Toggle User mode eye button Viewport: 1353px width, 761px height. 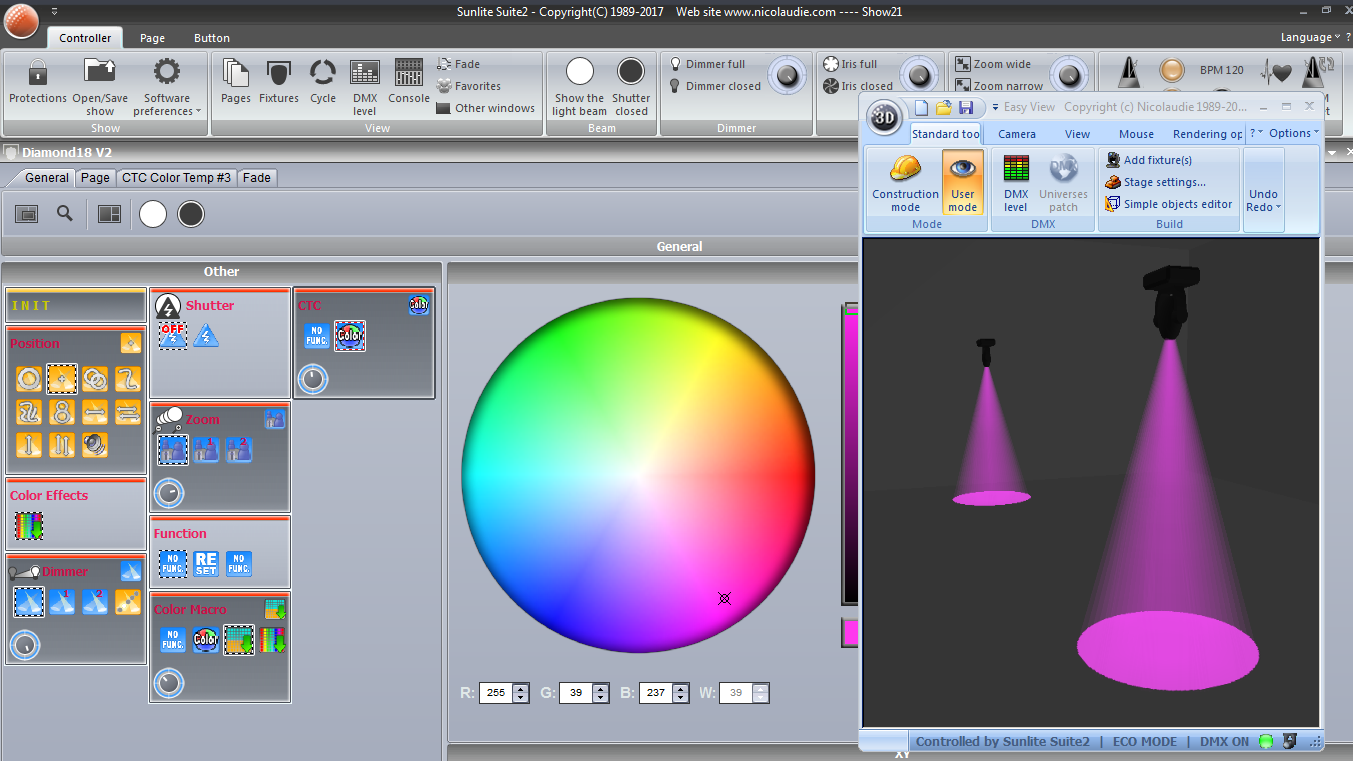coord(963,182)
